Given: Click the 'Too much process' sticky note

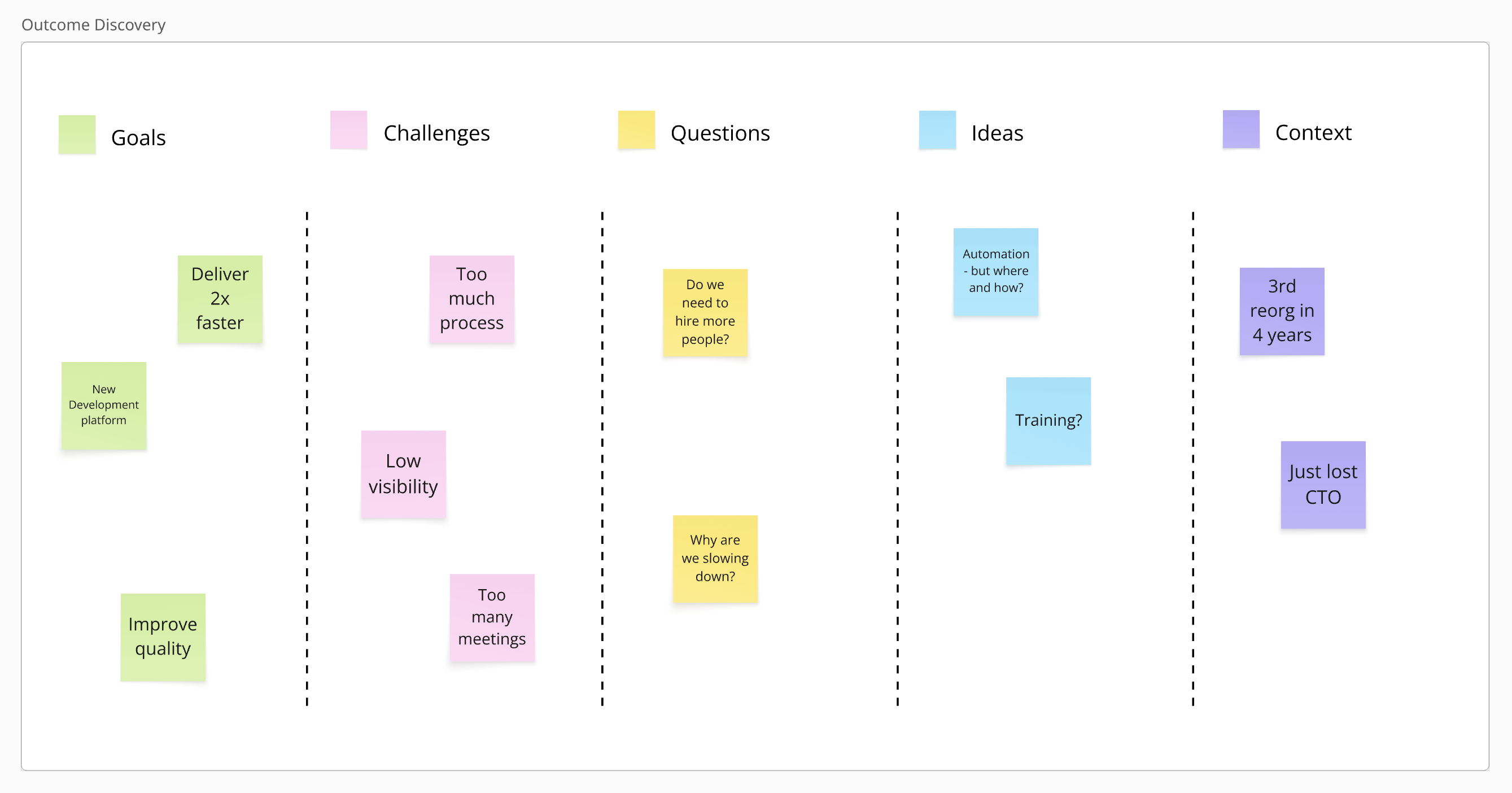Looking at the screenshot, I should [x=472, y=299].
